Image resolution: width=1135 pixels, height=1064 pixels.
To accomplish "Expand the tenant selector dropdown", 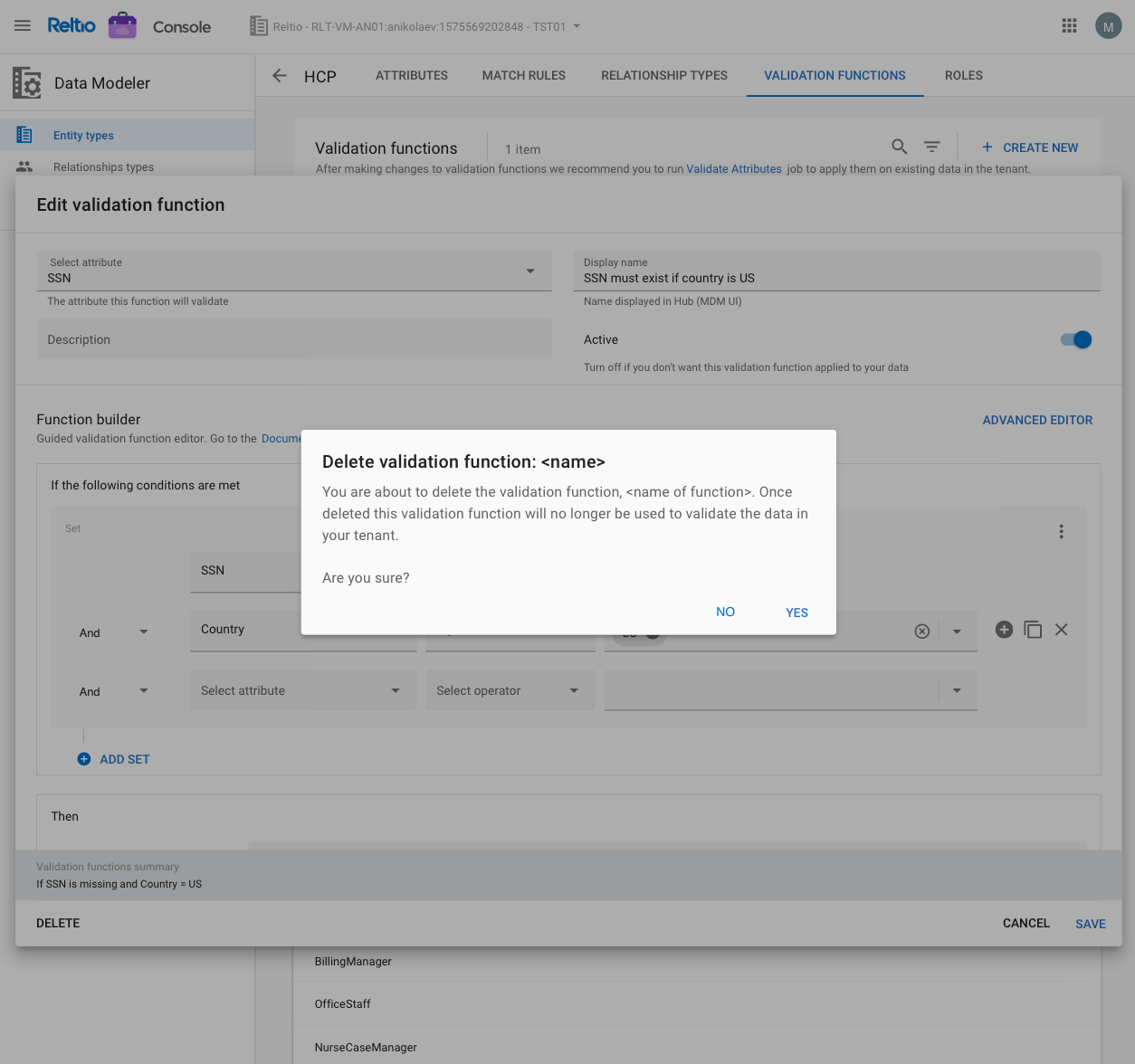I will [577, 26].
